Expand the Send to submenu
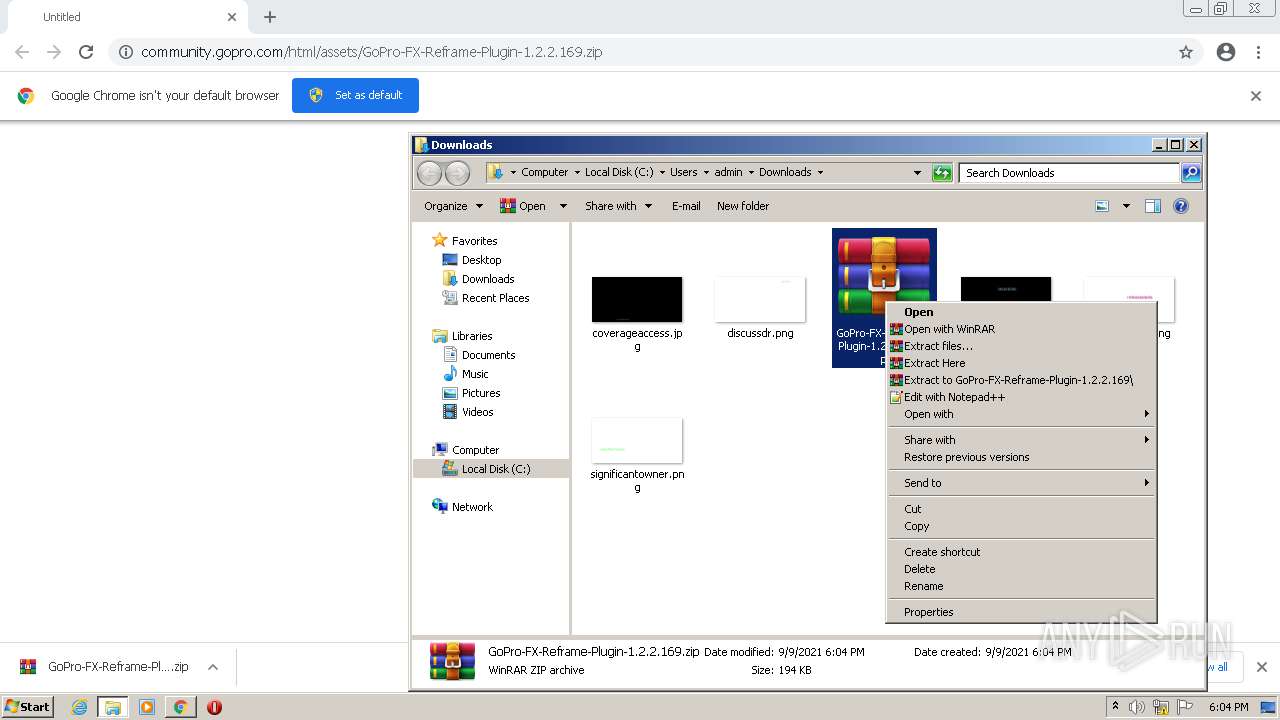The image size is (1280, 720). (1021, 483)
